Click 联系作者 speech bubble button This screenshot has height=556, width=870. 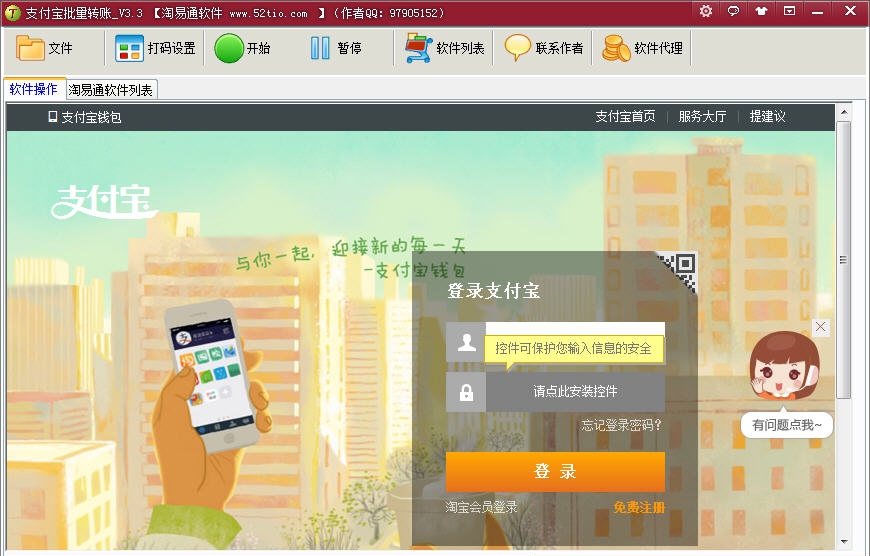coord(544,48)
